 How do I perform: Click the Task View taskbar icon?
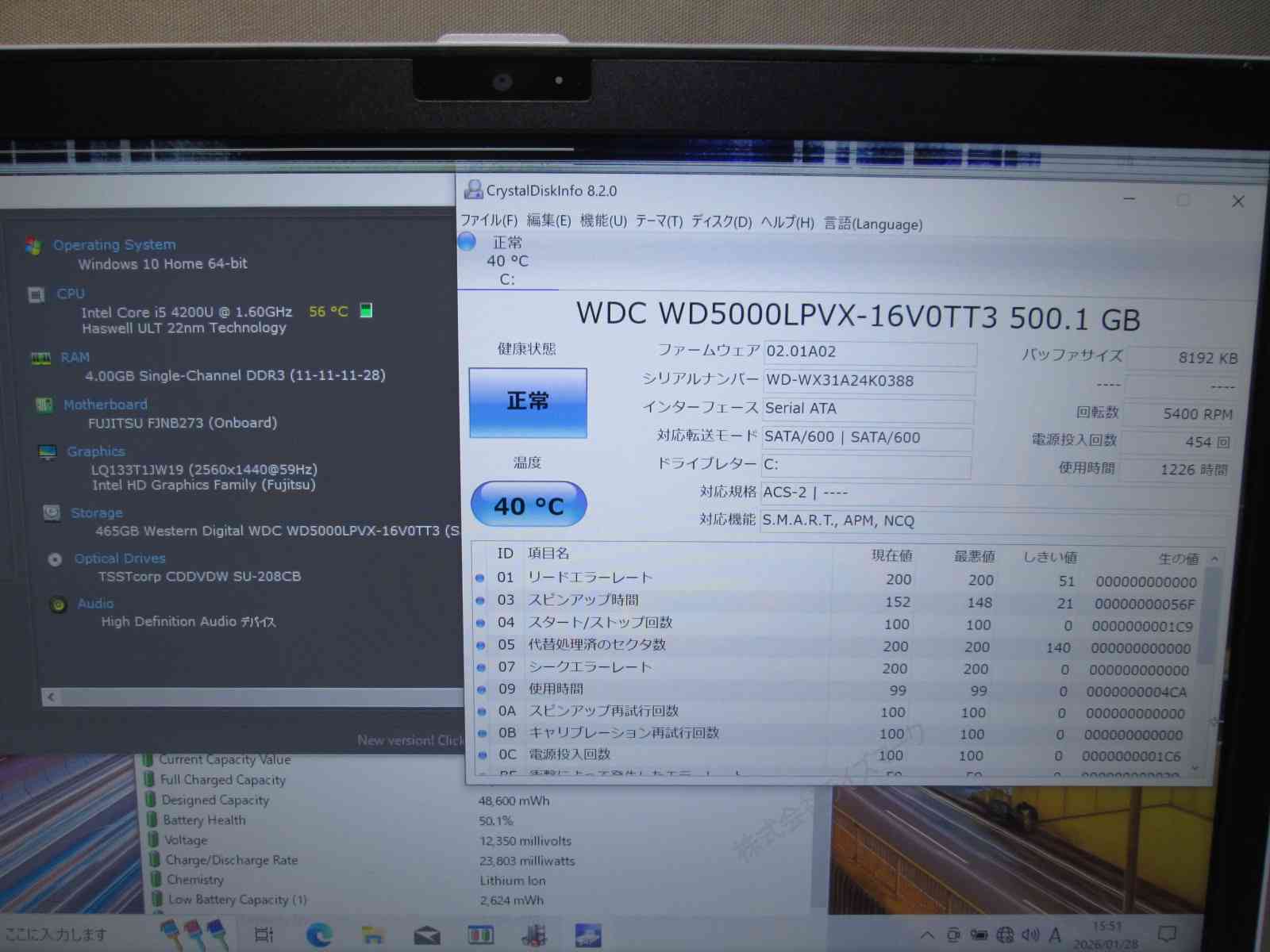(264, 935)
